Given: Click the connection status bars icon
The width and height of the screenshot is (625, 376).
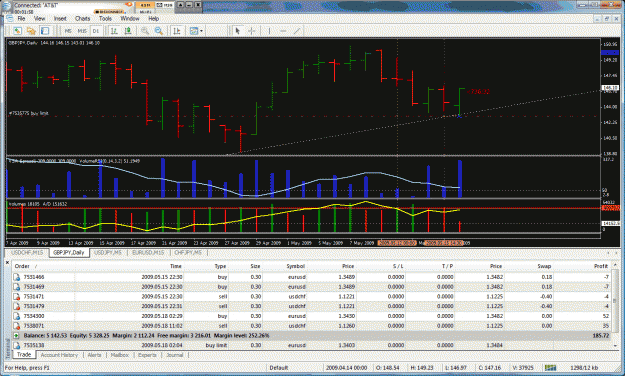Looking at the screenshot, I should [x=551, y=368].
